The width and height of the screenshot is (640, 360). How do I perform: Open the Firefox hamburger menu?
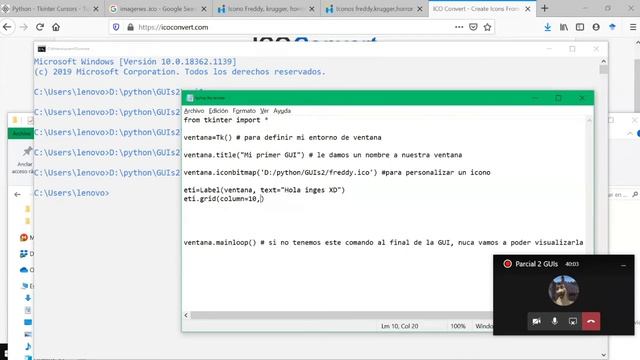click(633, 27)
